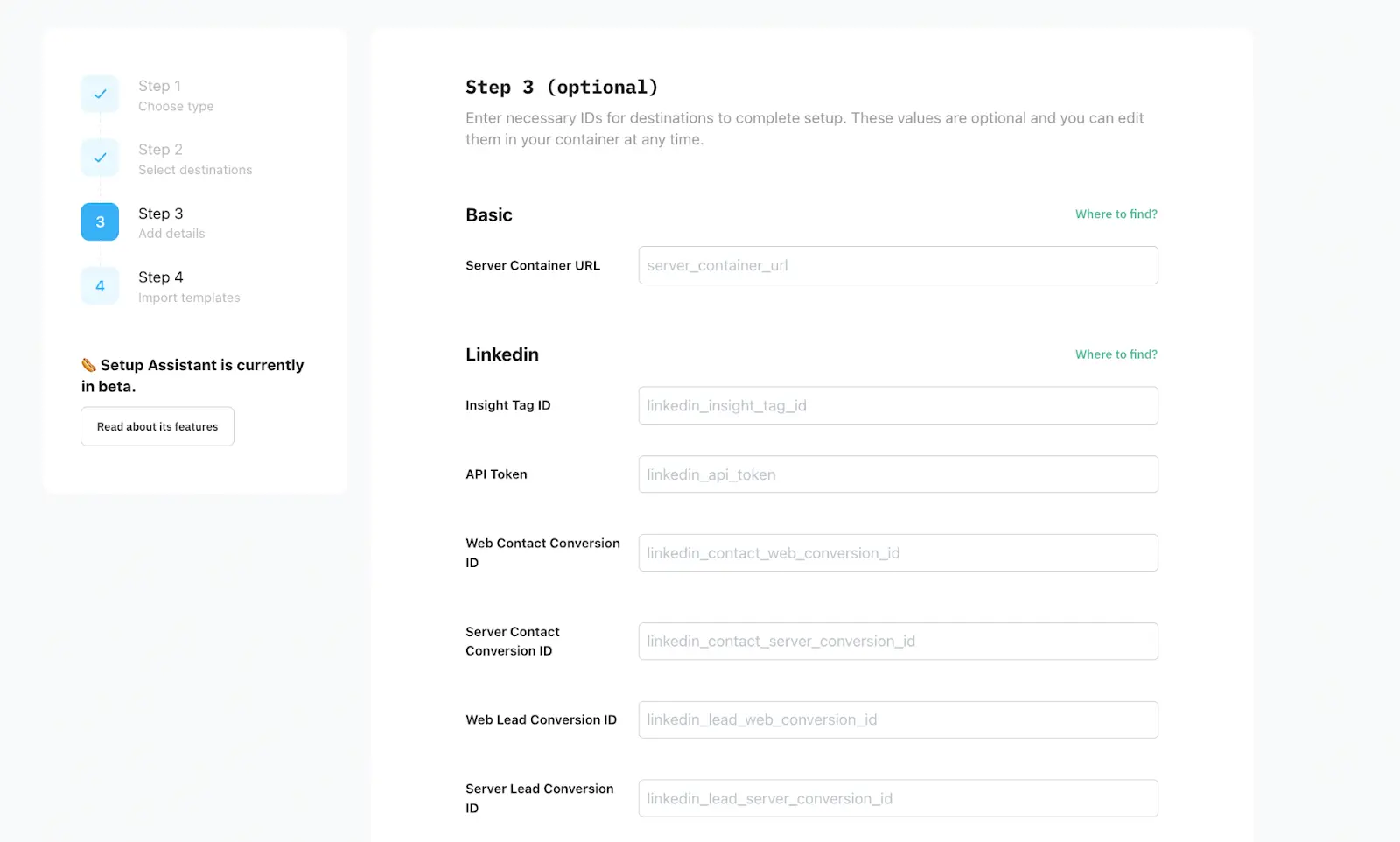The height and width of the screenshot is (842, 1400).
Task: Click the blue Step 3 number badge
Action: (x=99, y=221)
